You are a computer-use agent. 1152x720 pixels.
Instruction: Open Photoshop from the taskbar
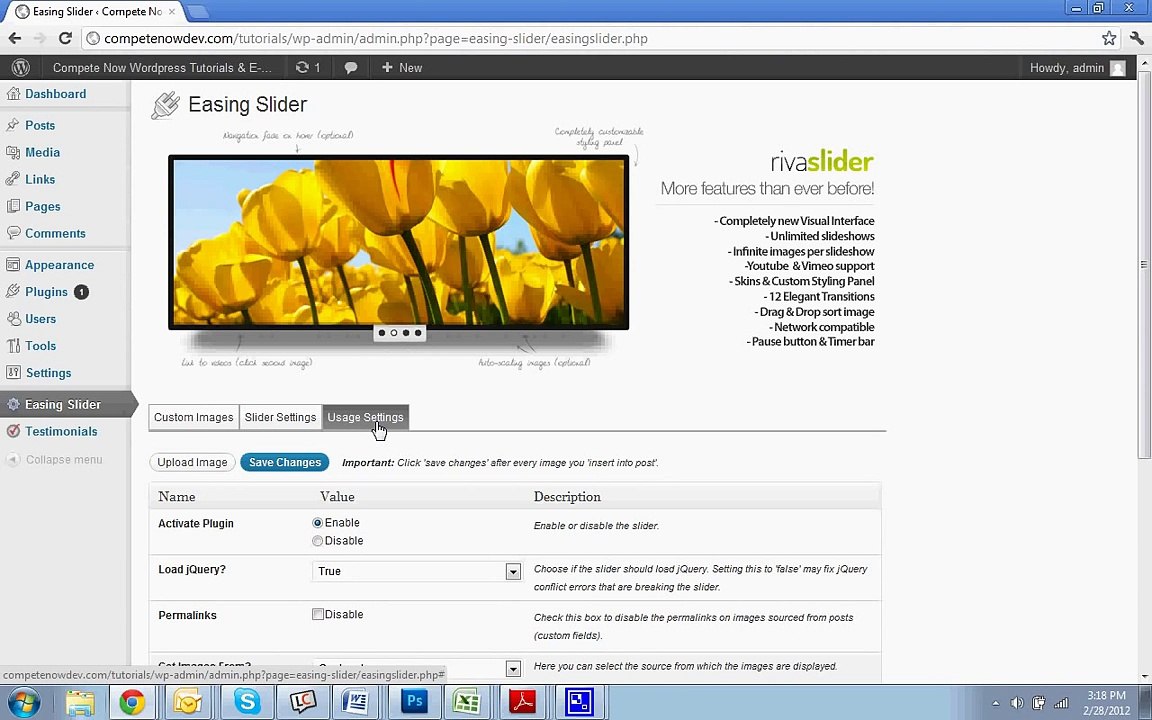pyautogui.click(x=414, y=702)
